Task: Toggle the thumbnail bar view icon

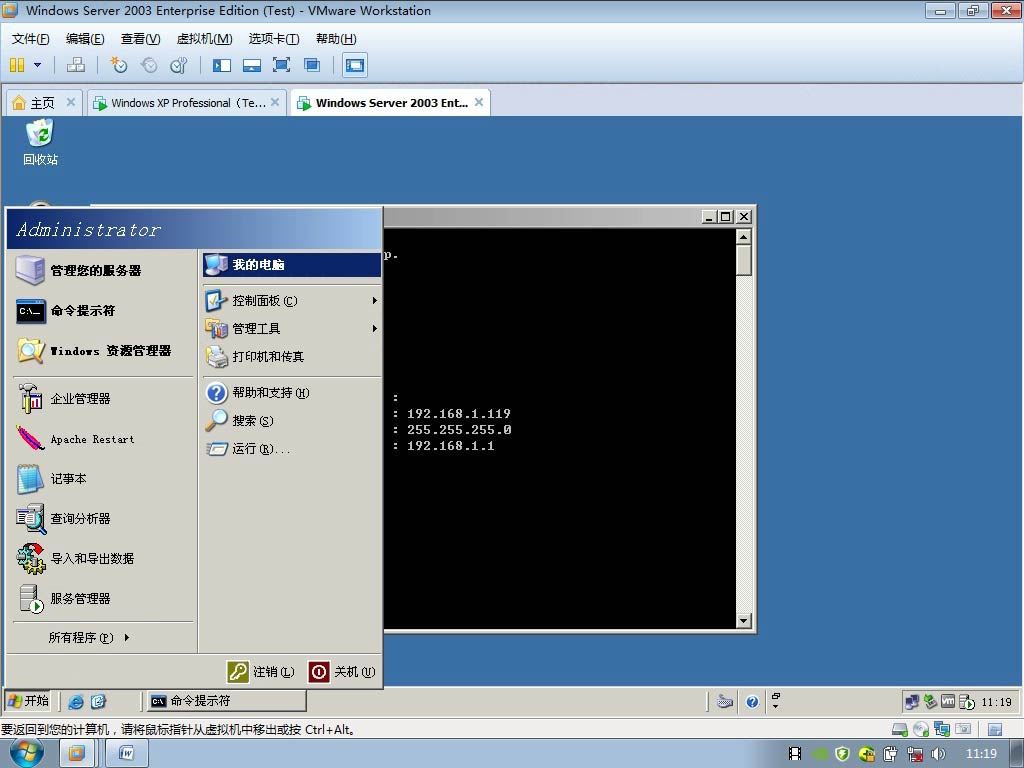Action: 251,65
